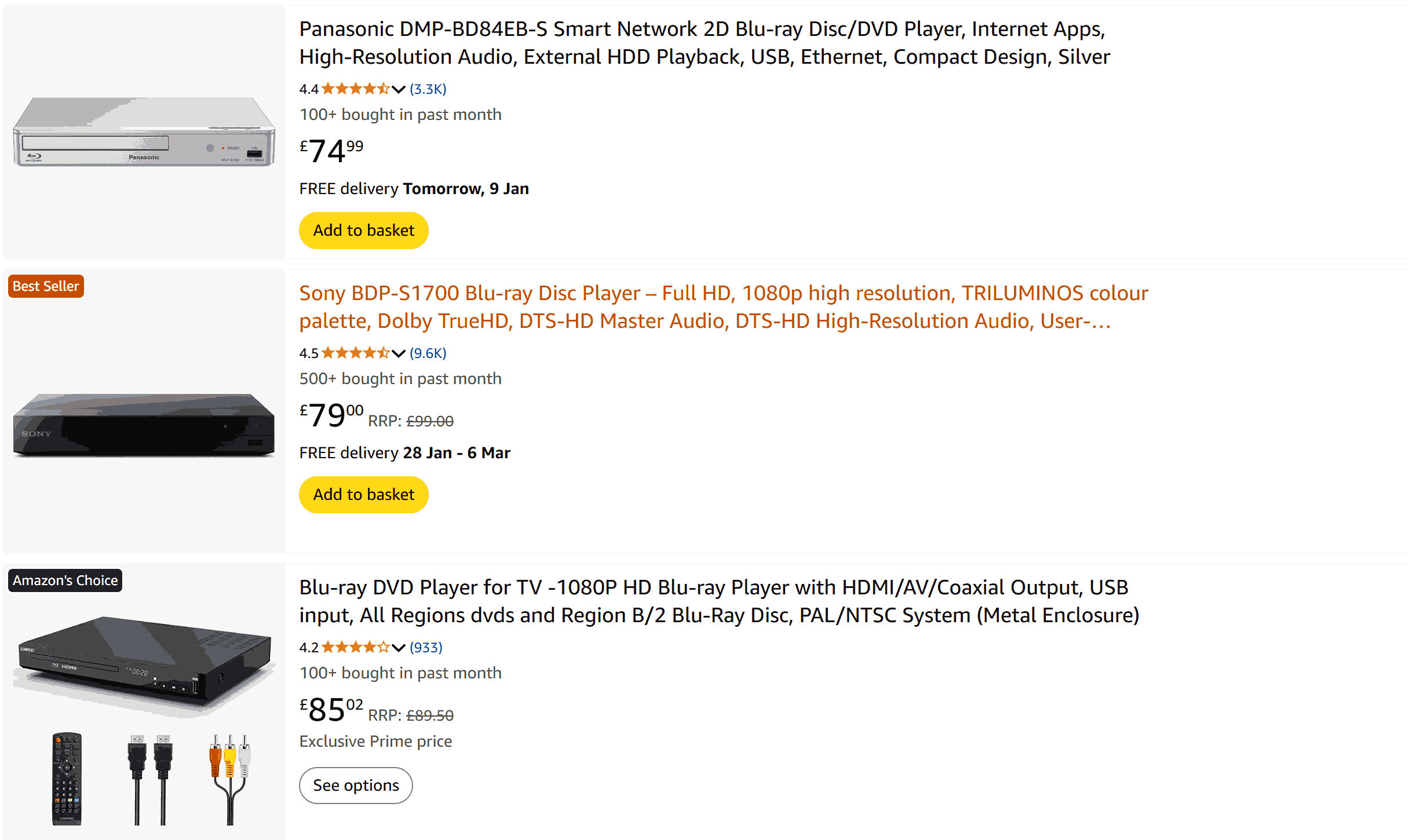Open 3.3K reviews for Panasonic player
Screen dimensions: 1408x840
pyautogui.click(x=428, y=89)
